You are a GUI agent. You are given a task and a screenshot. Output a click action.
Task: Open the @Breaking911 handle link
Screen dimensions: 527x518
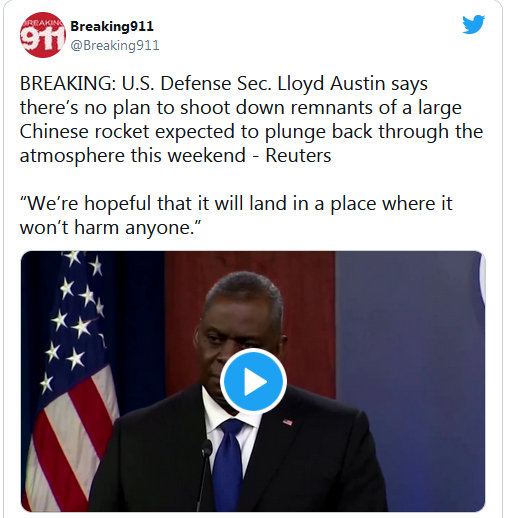115,45
